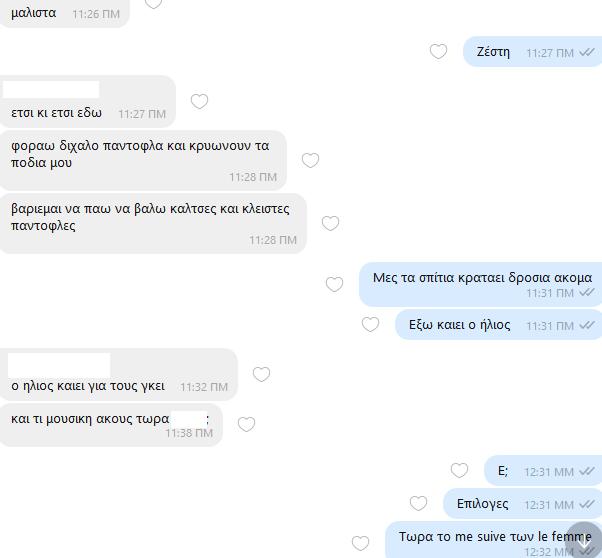
Task: Select the 'Επιλογες' message bubble
Action: (x=523, y=503)
